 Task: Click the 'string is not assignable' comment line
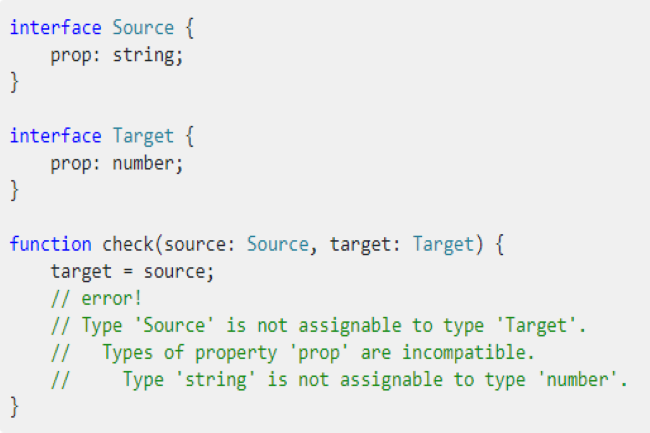click(340, 380)
